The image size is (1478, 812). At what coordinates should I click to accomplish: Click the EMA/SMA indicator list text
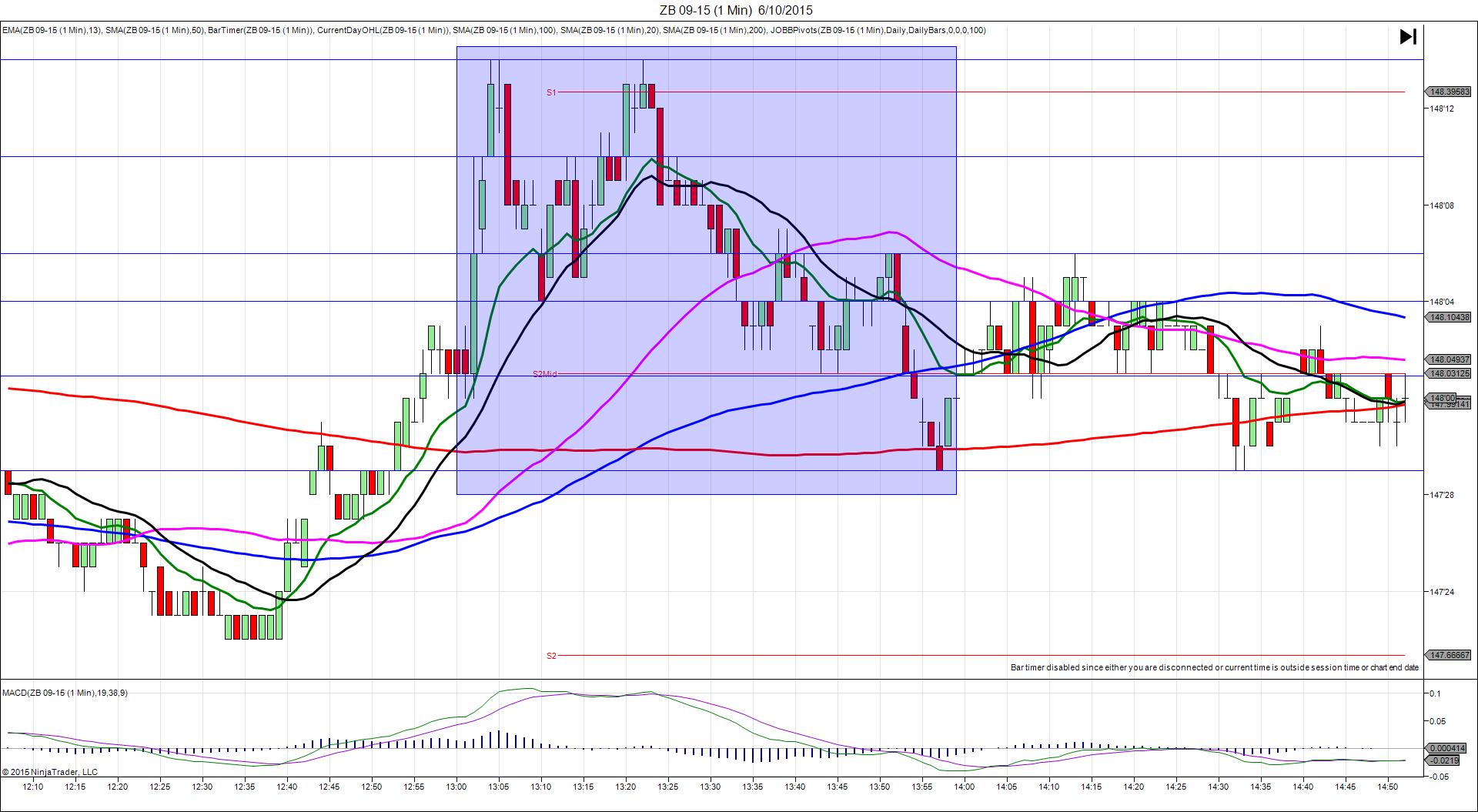(493, 31)
